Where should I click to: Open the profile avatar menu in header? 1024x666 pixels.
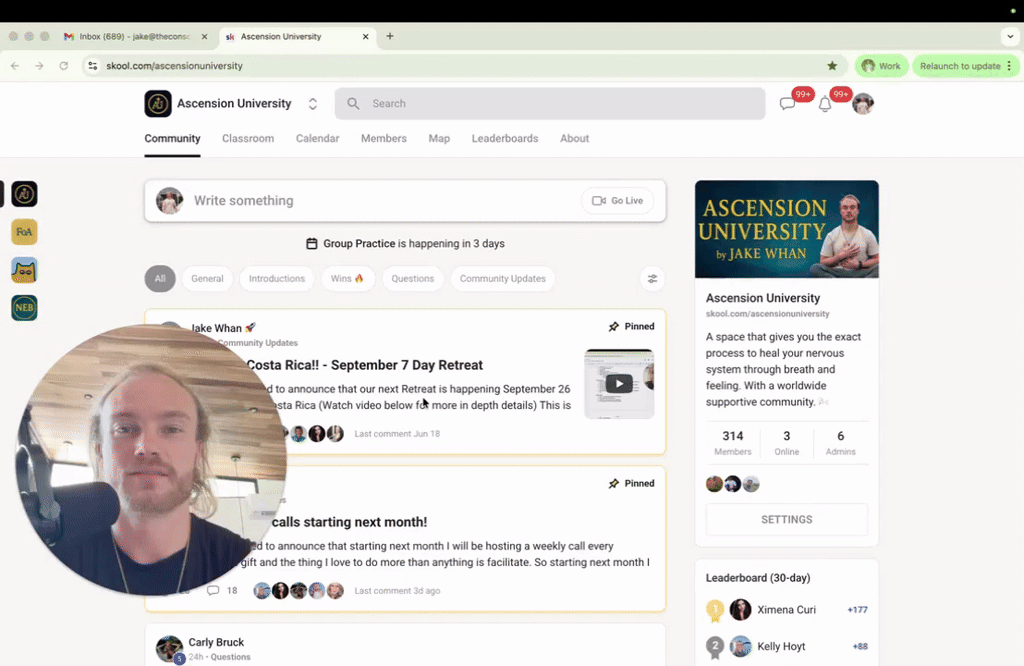(x=863, y=104)
